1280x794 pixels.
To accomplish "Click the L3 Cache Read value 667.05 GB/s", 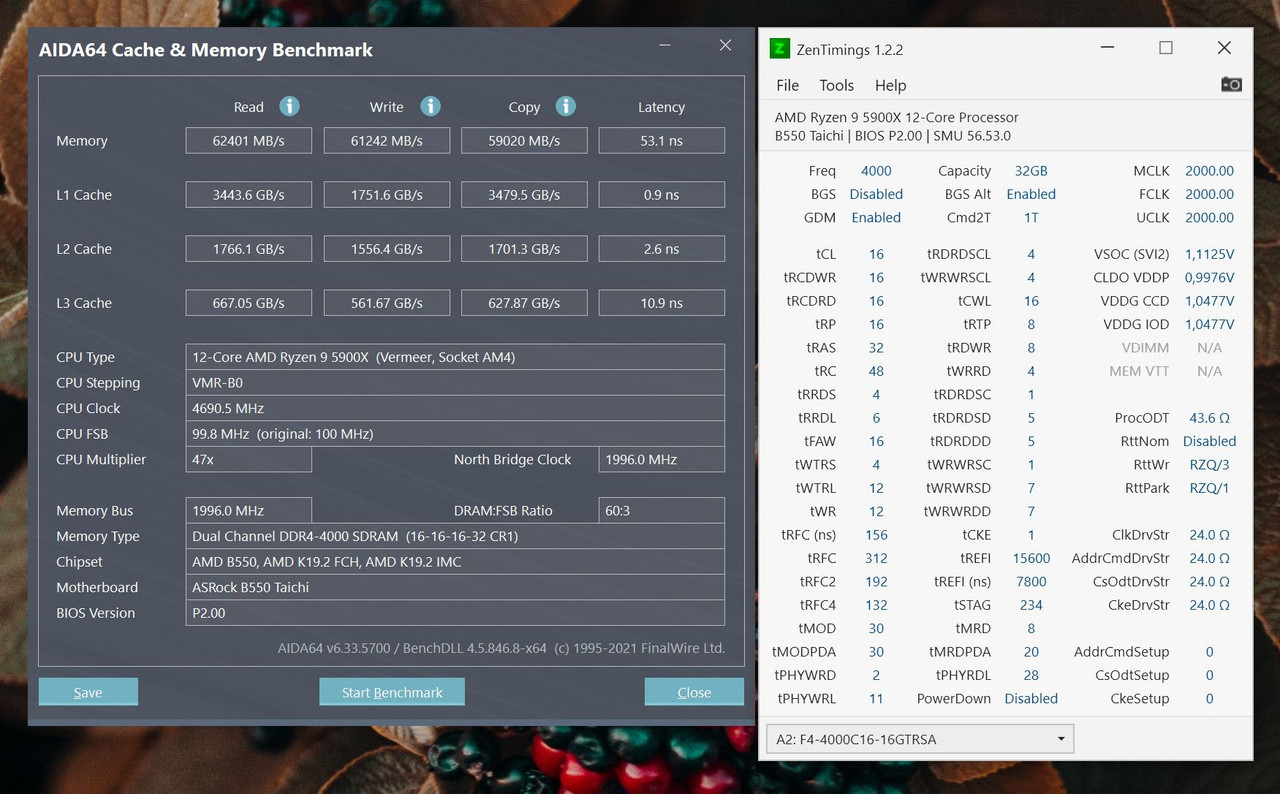I will (x=249, y=303).
